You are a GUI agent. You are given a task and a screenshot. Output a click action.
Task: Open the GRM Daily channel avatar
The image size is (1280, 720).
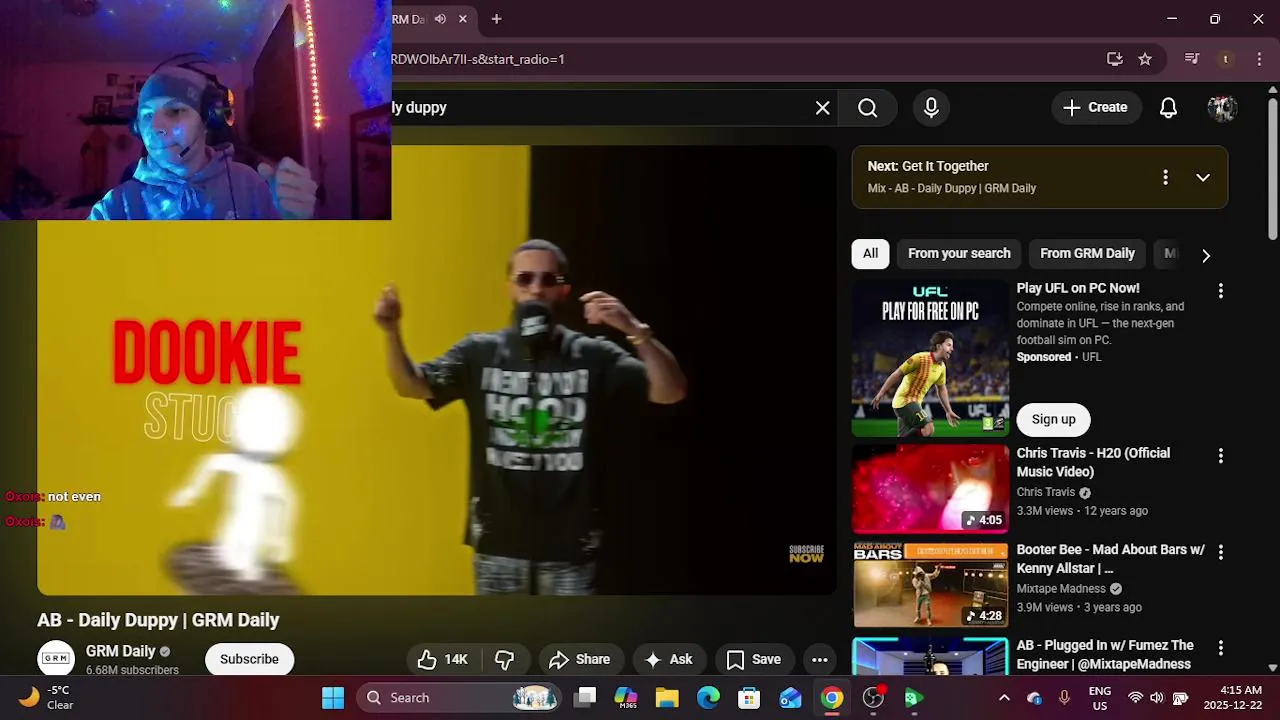[x=56, y=659]
